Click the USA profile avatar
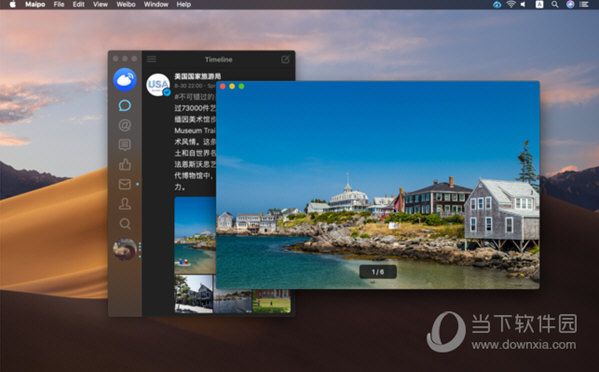This screenshot has height=372, width=599. click(x=158, y=84)
